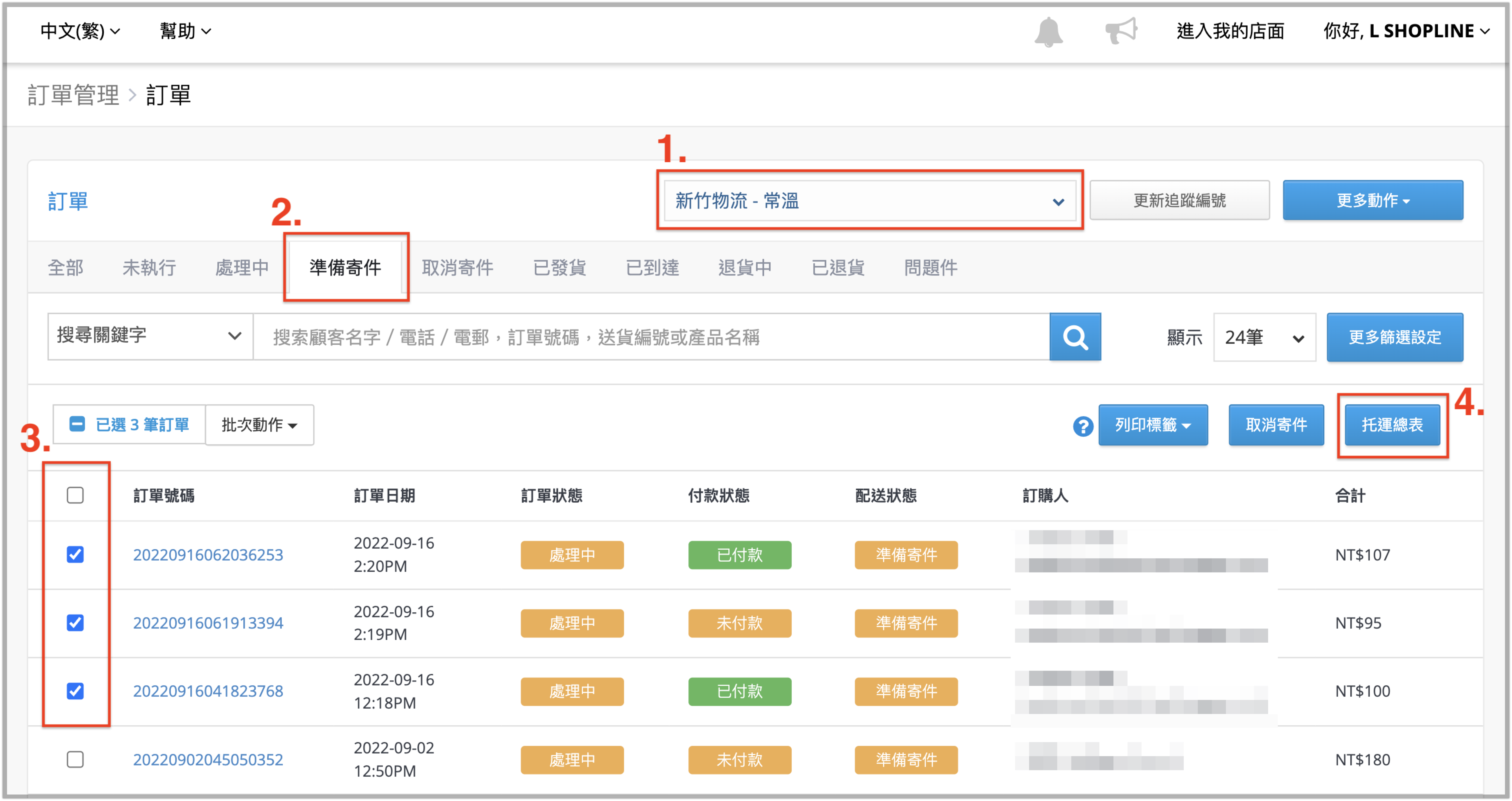This screenshot has width=1512, height=801.
Task: Click the 處理中 badge for order 20220902045050352
Action: (572, 759)
